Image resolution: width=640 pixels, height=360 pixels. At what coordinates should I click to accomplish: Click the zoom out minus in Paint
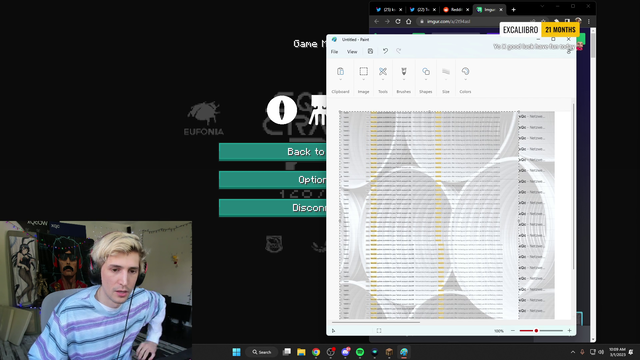[x=513, y=331]
